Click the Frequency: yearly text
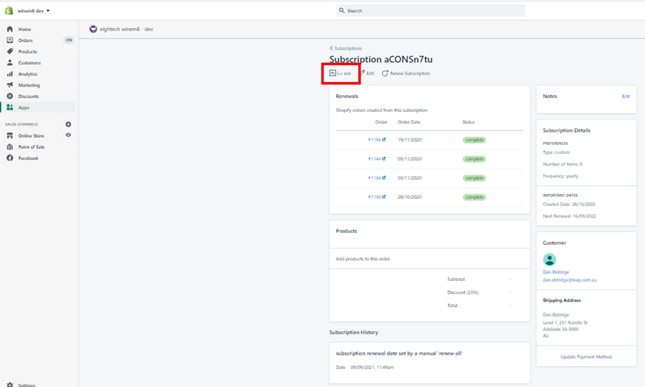 pyautogui.click(x=560, y=176)
